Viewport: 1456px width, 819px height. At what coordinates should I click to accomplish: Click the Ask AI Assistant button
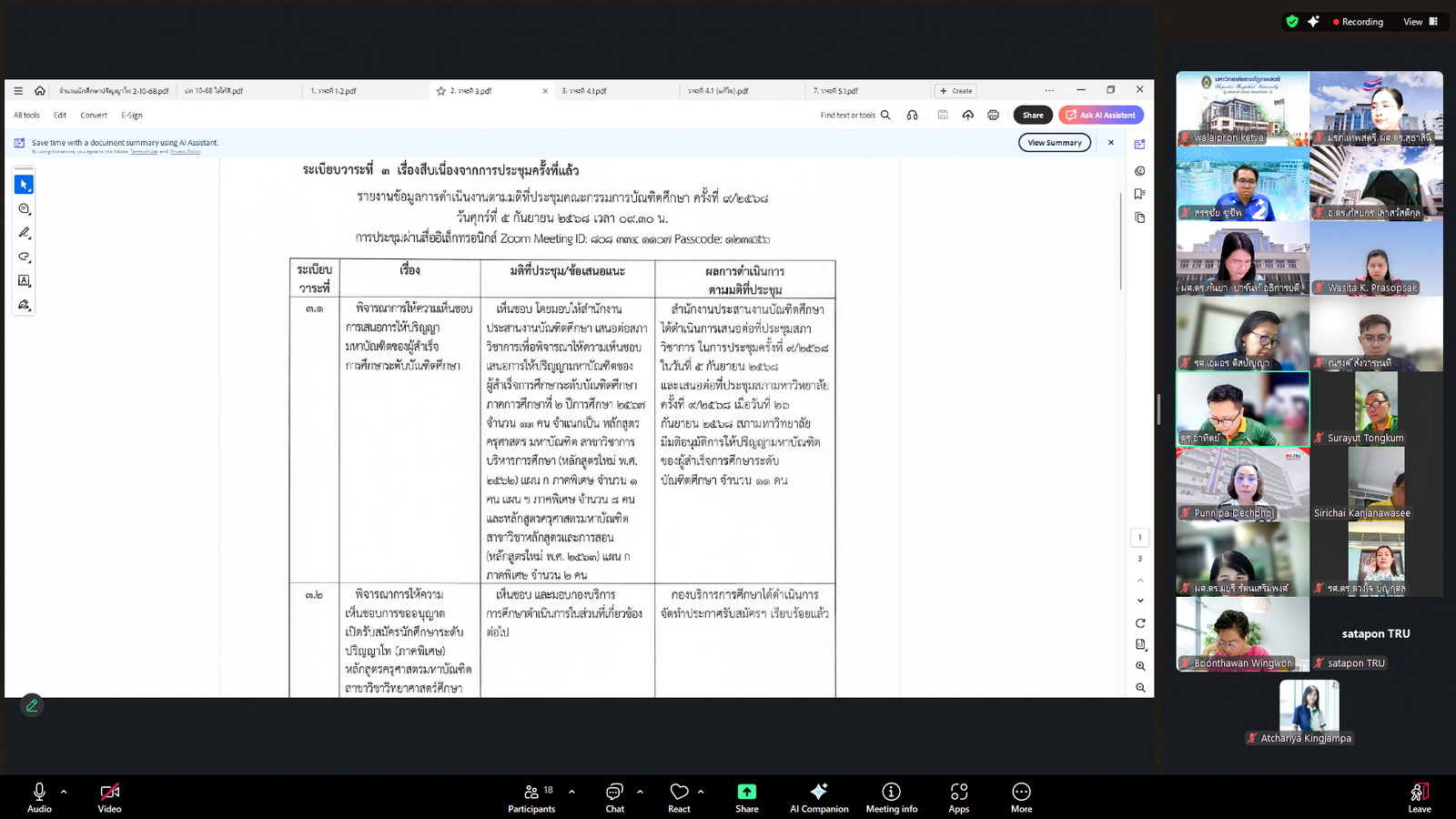pos(1100,116)
